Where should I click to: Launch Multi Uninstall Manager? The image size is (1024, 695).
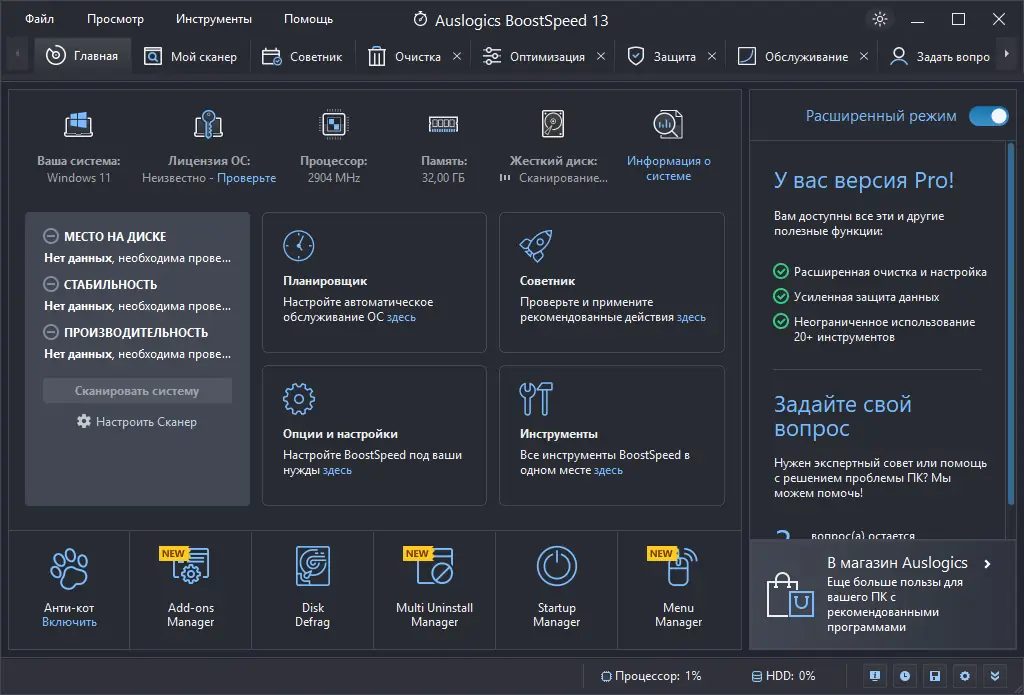(x=434, y=588)
